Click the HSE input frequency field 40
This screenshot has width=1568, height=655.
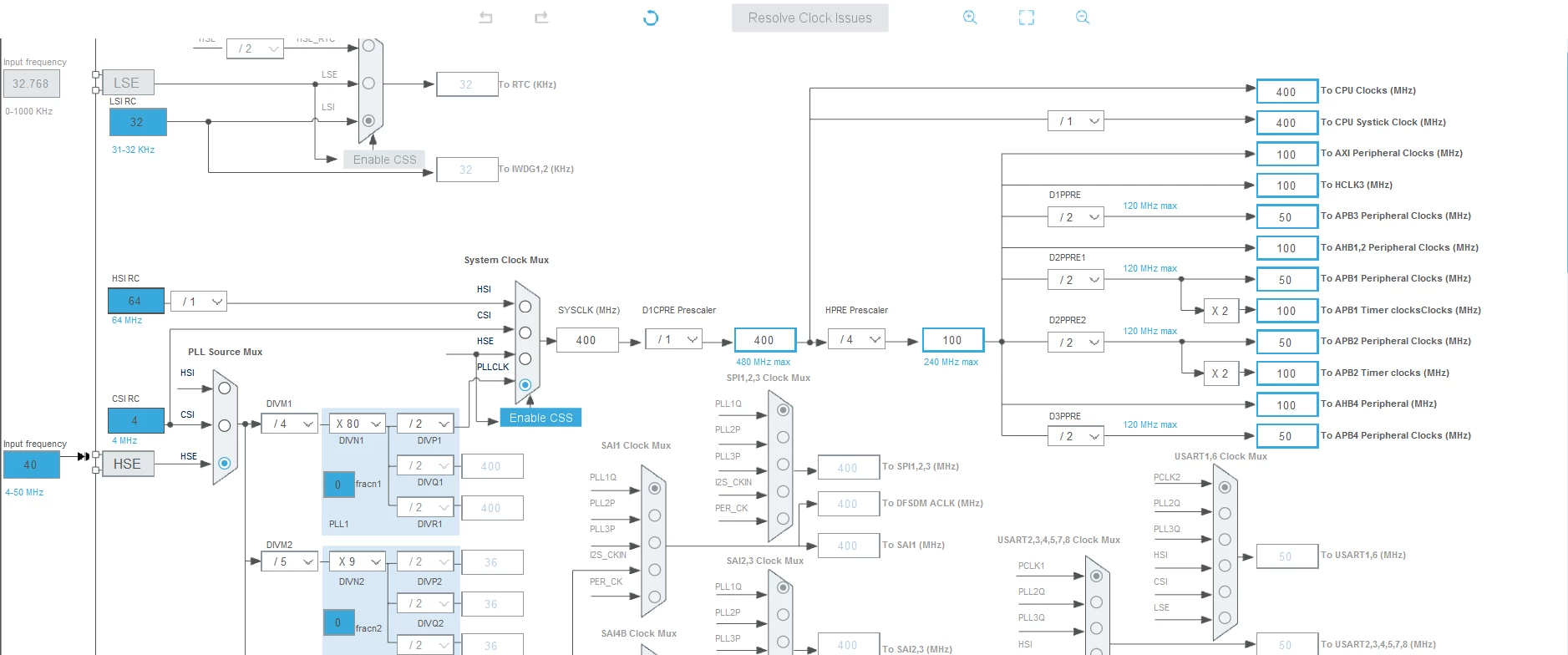[31, 465]
